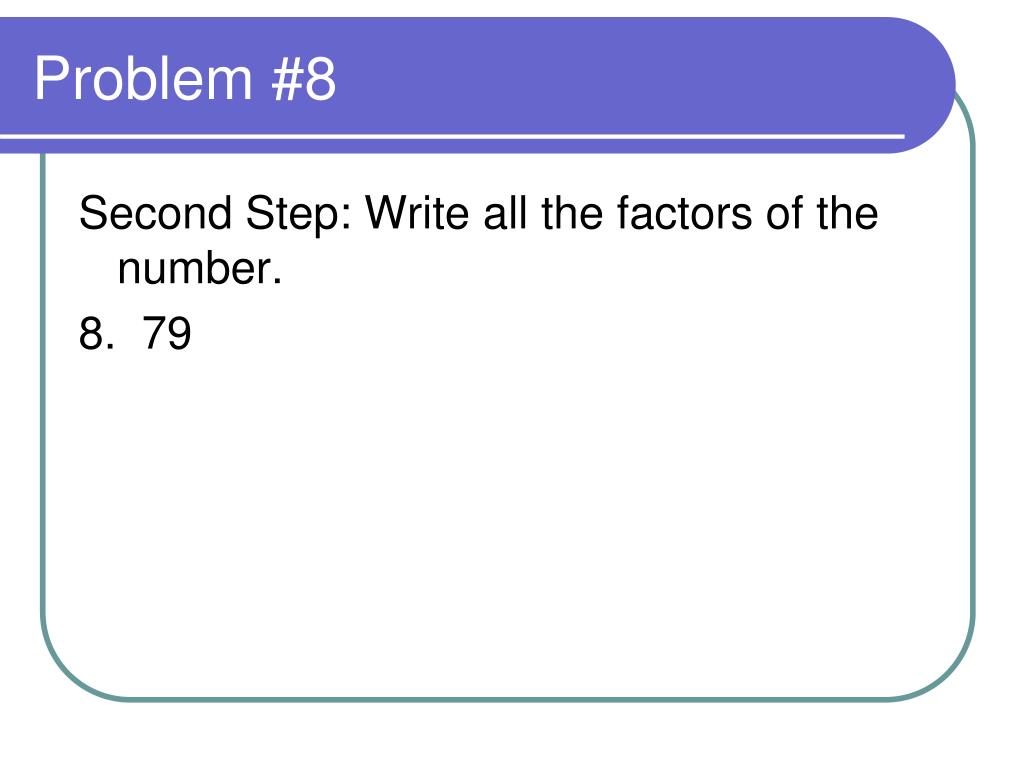Screen dimensions: 1024x768
Task: Click the word "Second" in the body text
Action: click(155, 213)
